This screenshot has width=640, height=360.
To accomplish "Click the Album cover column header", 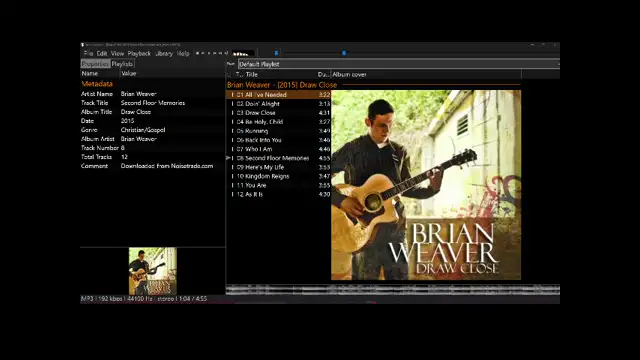I will (x=426, y=75).
